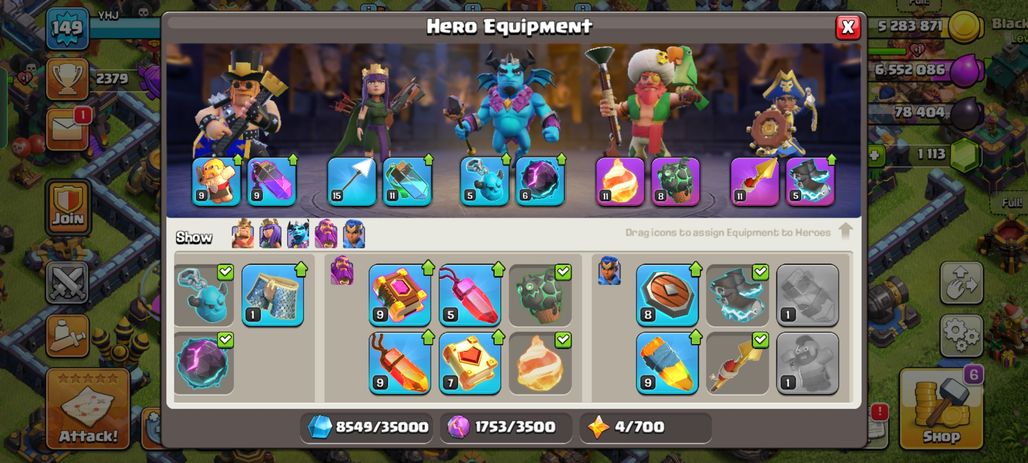Filter equipment by Barbarian King portrait
1028x463 pixels.
[243, 234]
